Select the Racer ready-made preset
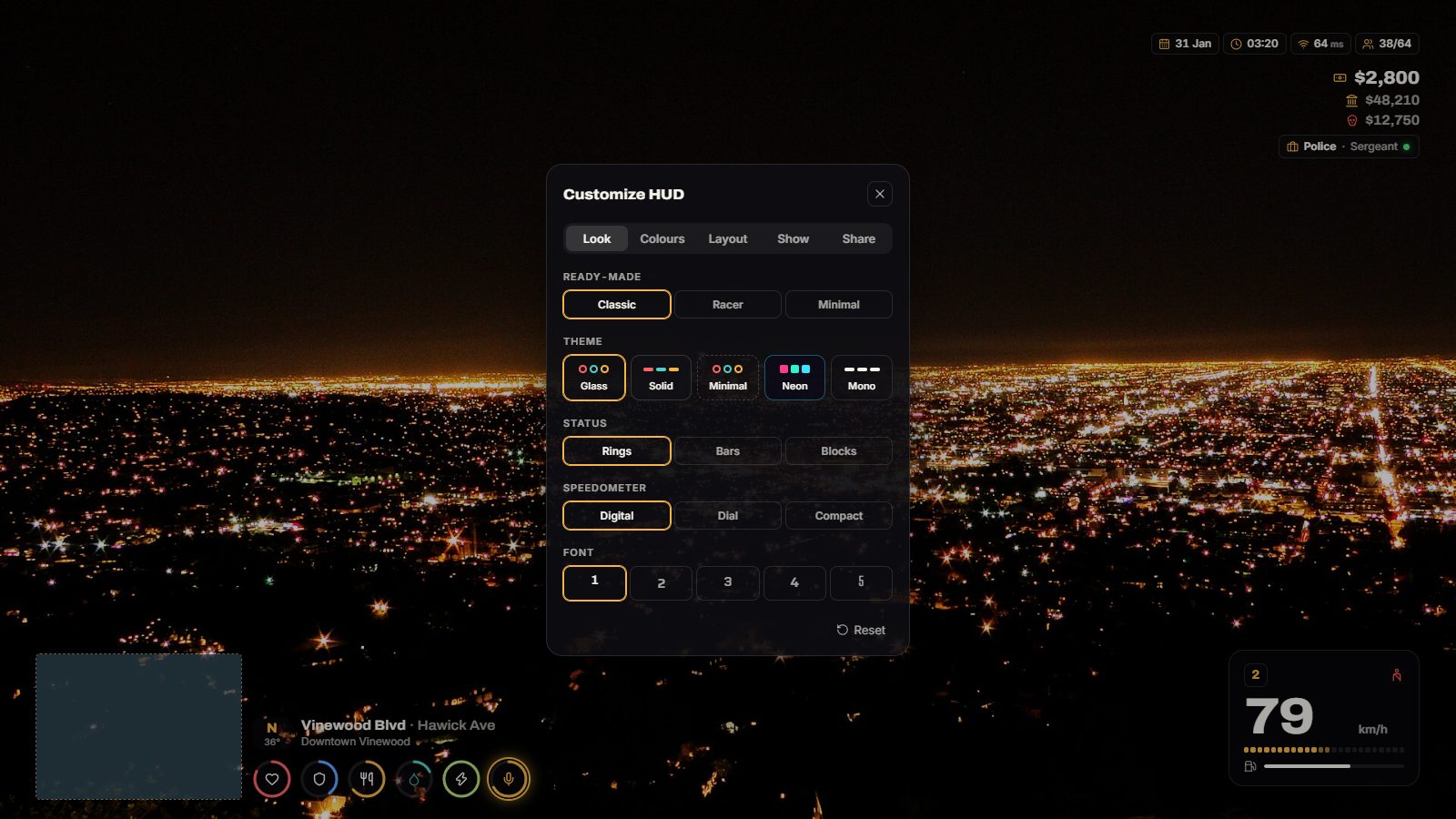Image resolution: width=1456 pixels, height=819 pixels. [728, 305]
